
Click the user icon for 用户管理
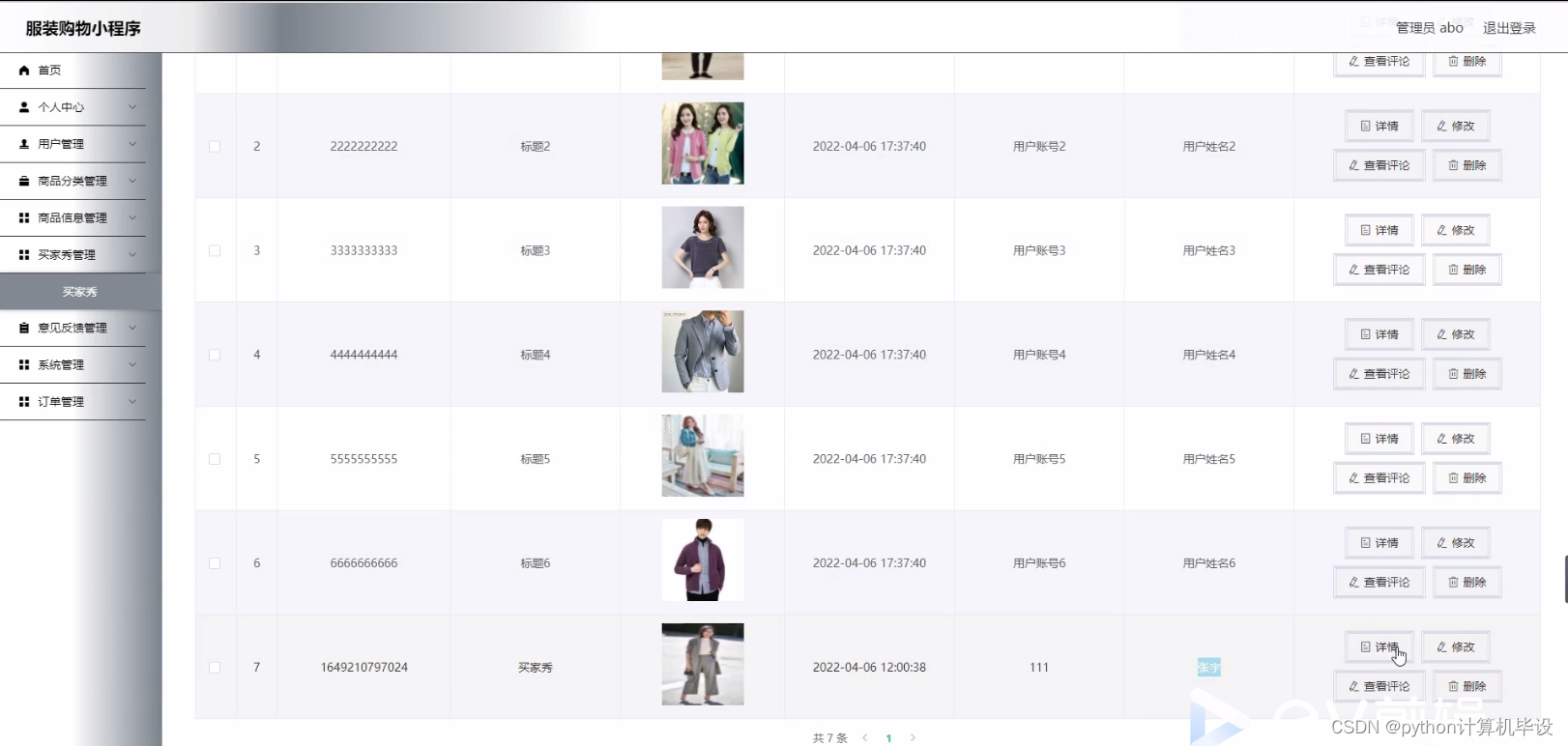(x=24, y=144)
